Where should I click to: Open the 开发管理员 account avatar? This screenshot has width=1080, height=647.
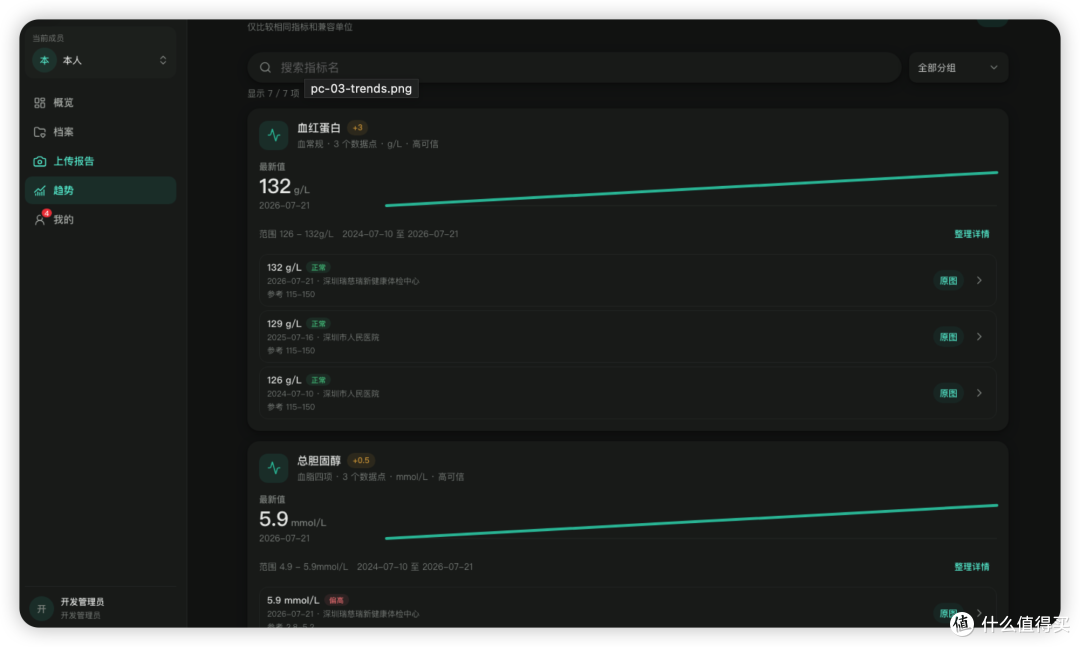41,608
